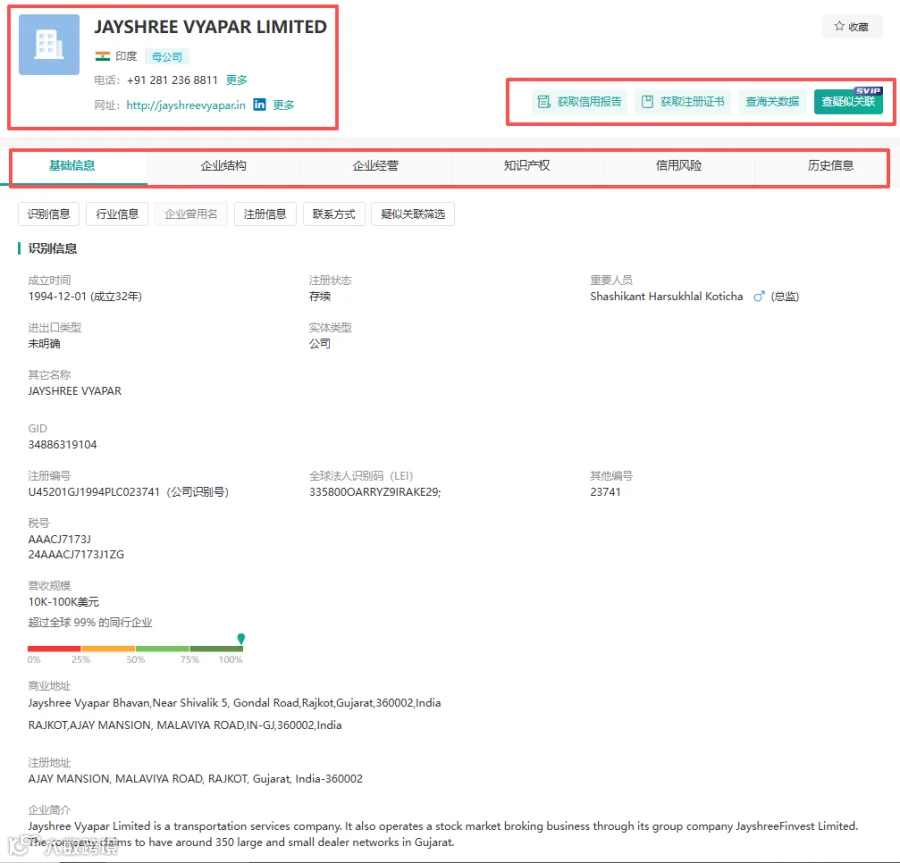Click the GID value 34886319104
900x863 pixels.
(x=63, y=445)
